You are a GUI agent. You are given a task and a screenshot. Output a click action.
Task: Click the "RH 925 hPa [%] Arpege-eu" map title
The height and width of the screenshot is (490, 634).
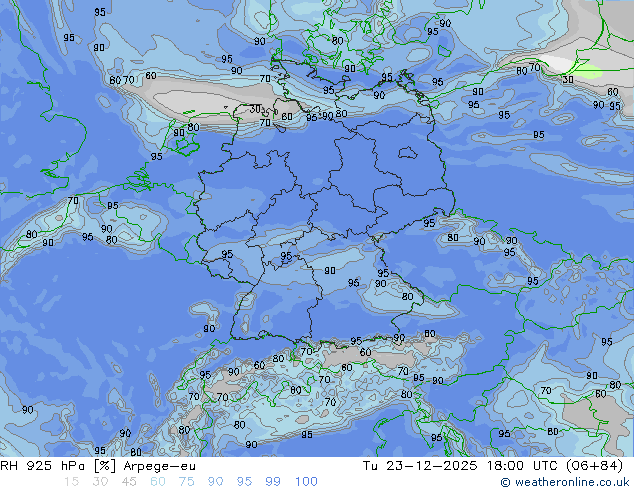98,466
